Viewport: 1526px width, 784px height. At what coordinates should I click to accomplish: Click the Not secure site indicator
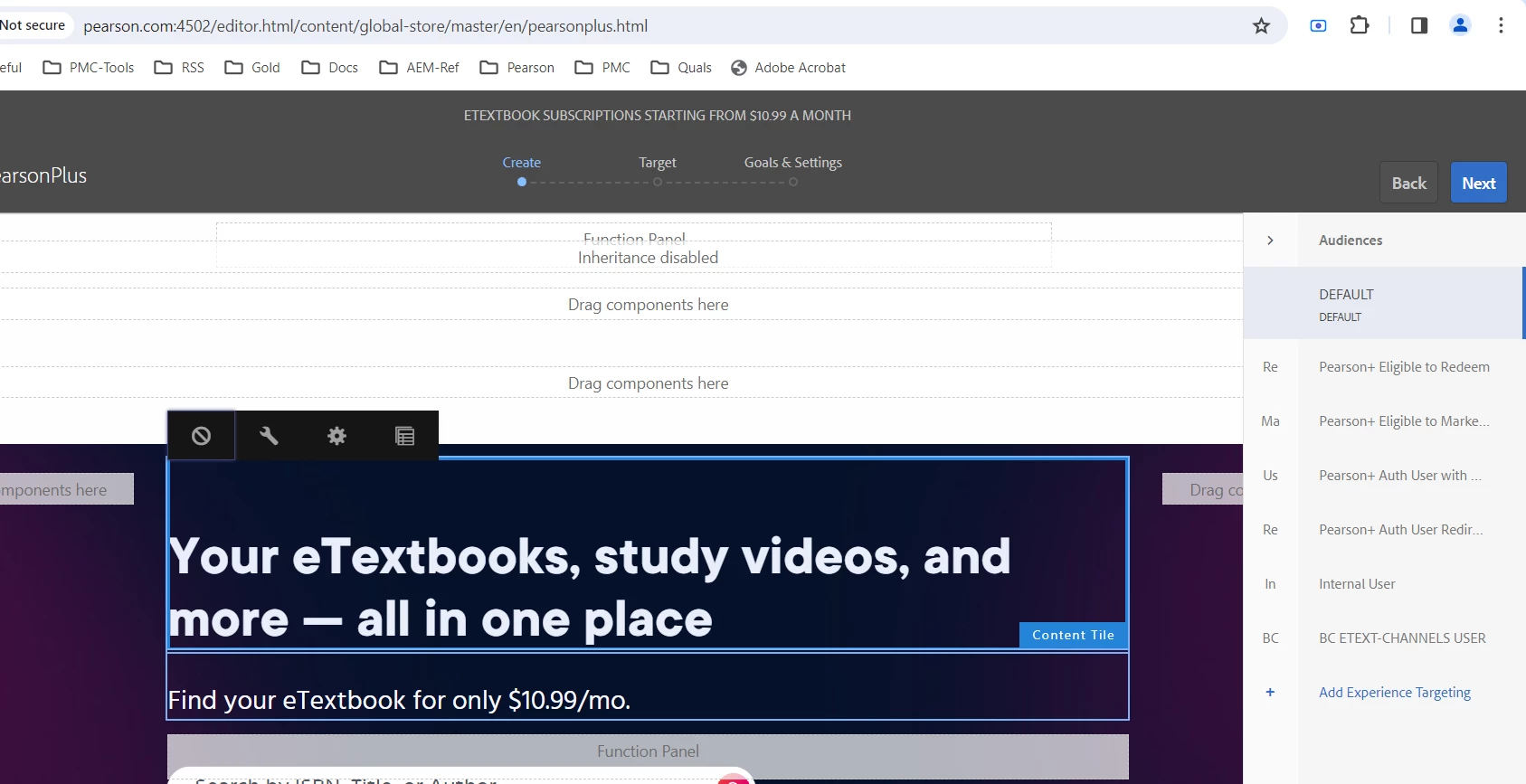[33, 25]
